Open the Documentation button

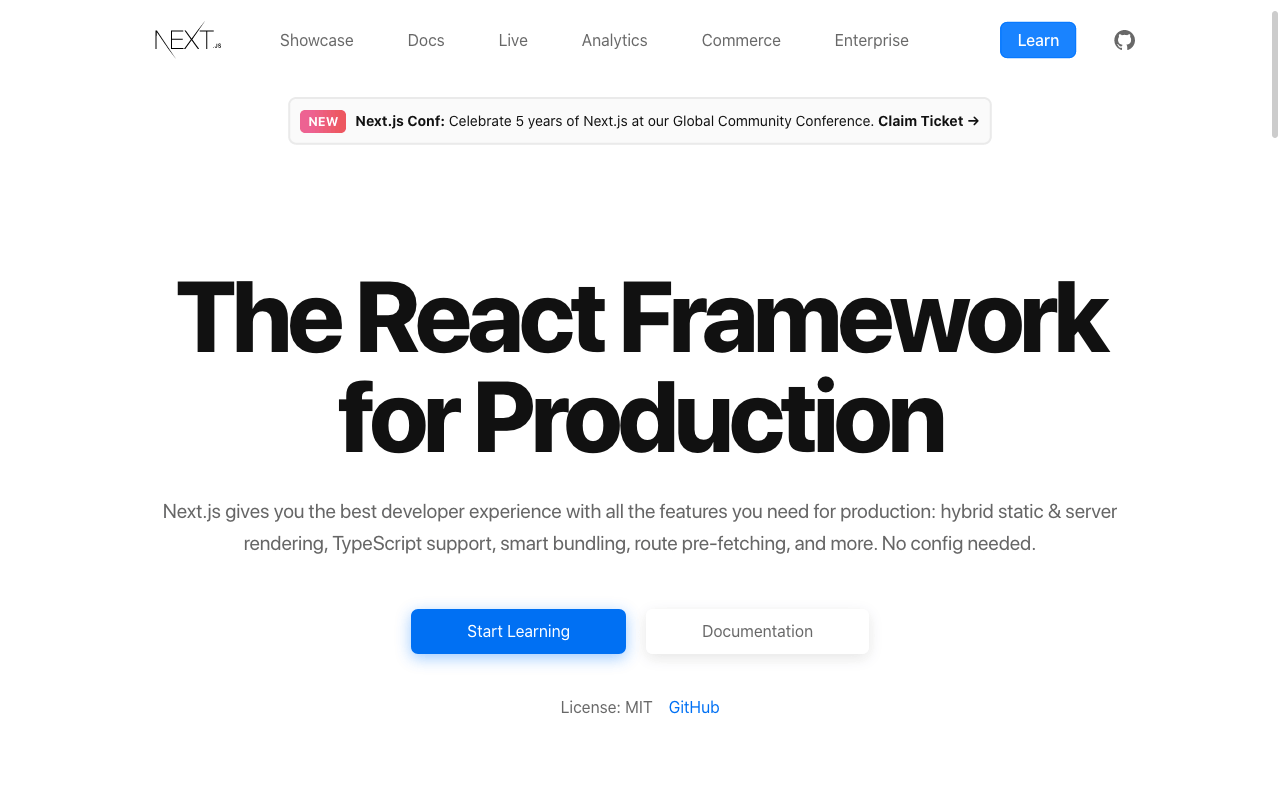tap(757, 631)
